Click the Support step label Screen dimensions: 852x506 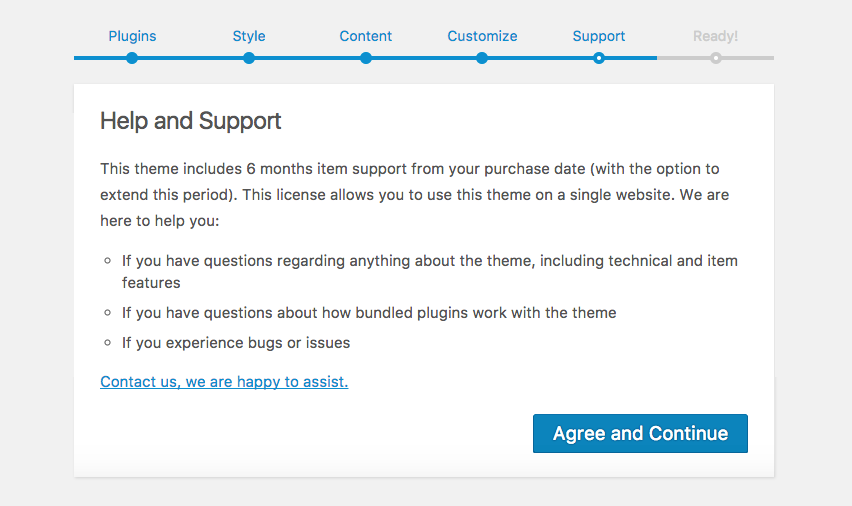[x=599, y=36]
